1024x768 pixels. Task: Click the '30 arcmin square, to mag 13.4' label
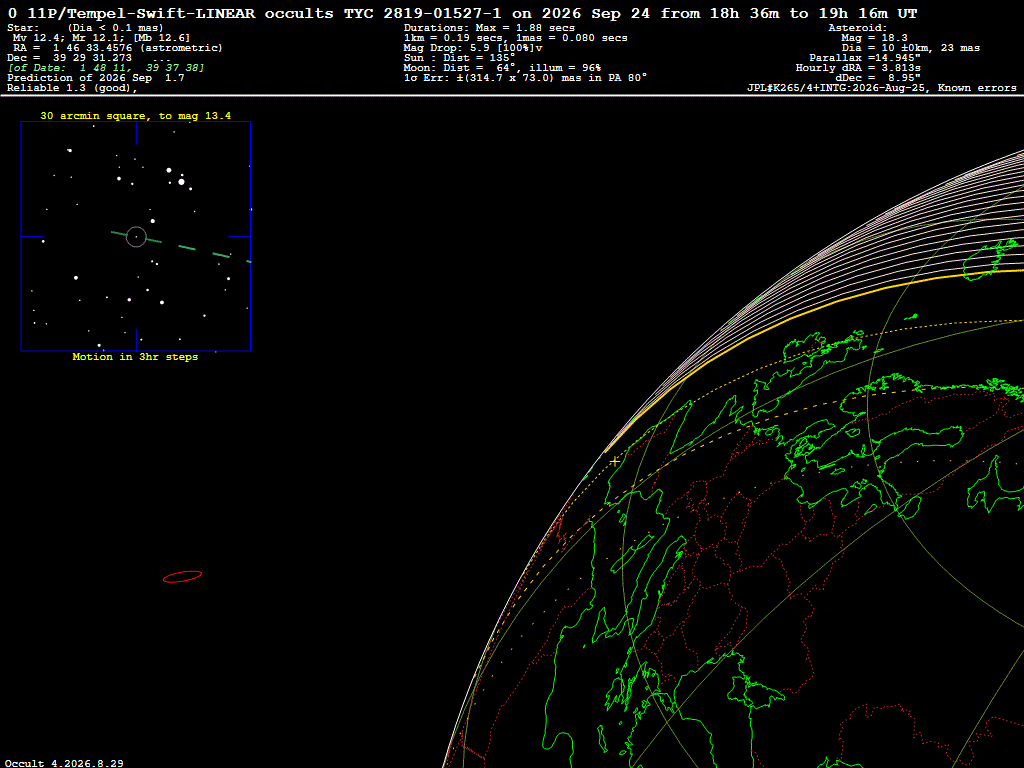[136, 116]
